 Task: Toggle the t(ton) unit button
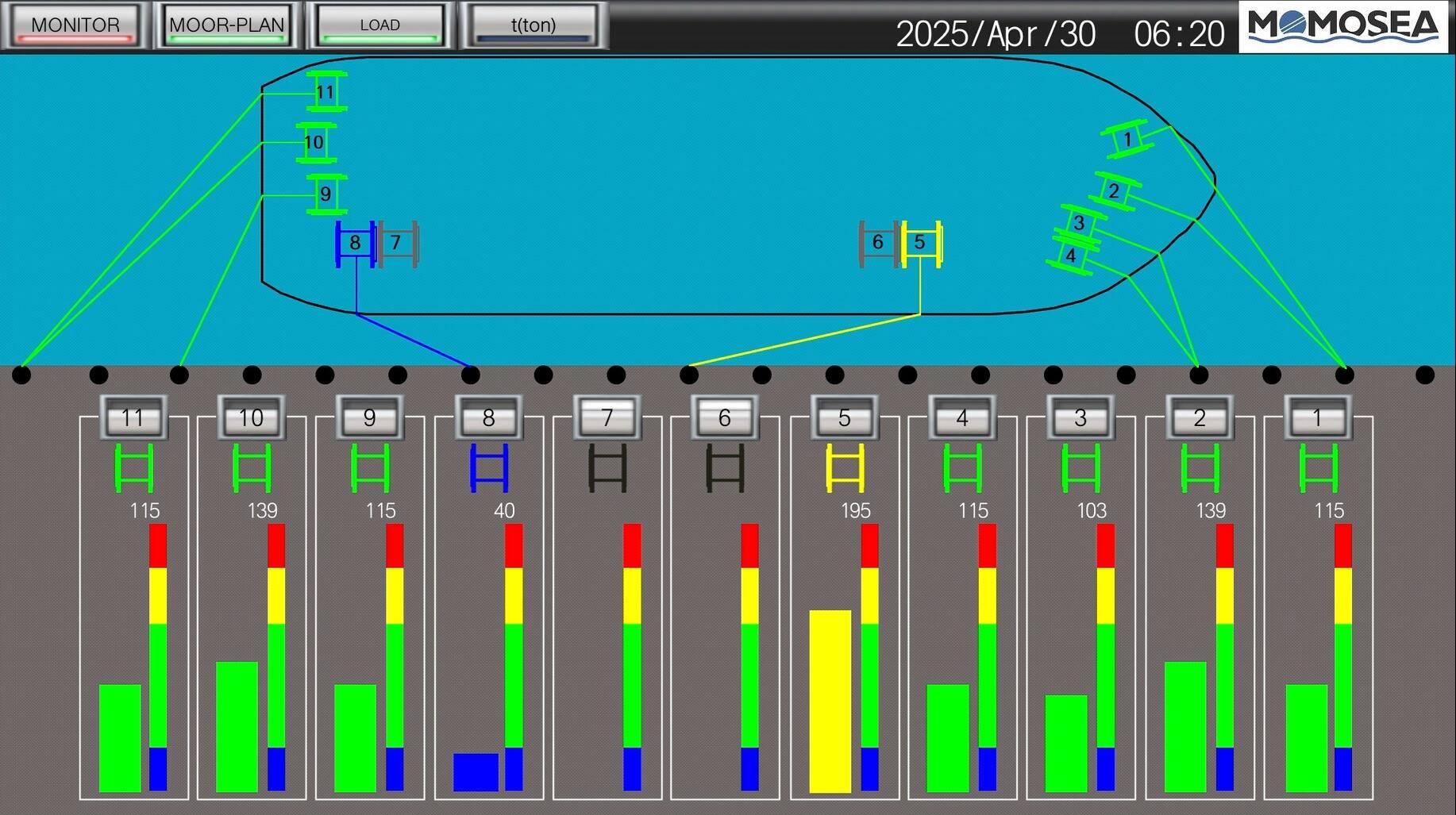533,25
